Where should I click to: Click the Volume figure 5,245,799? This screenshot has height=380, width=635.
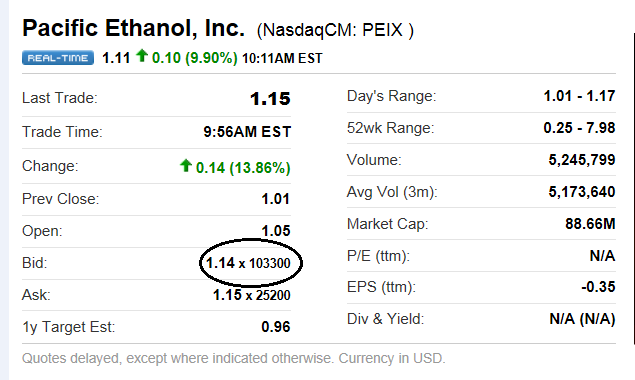pos(582,160)
